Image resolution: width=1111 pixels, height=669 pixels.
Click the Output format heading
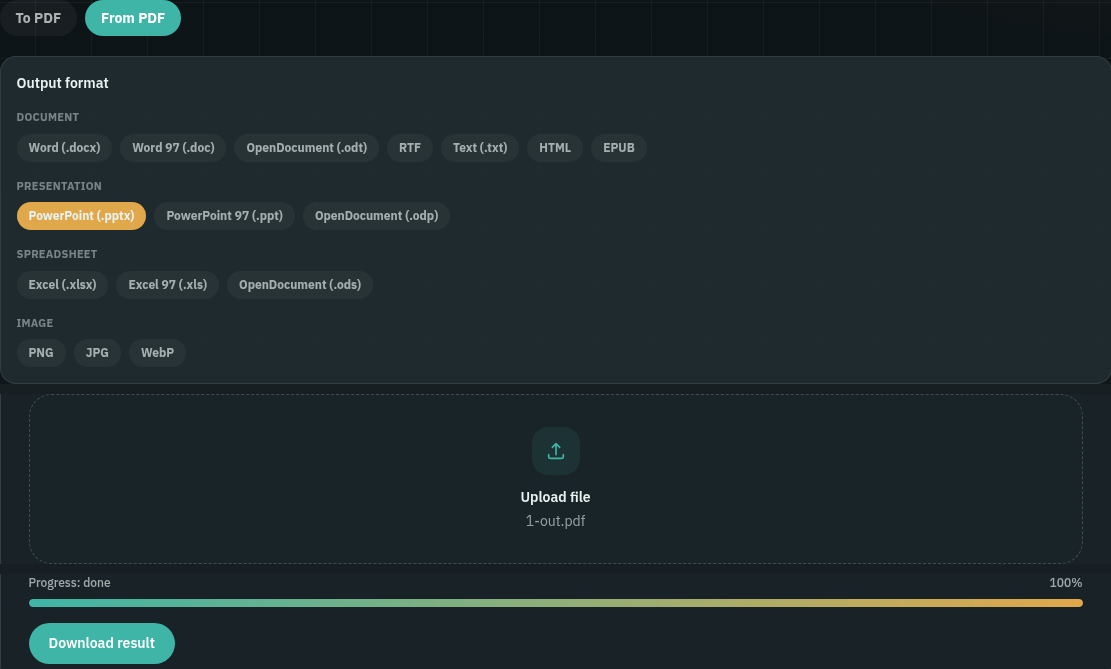62,83
